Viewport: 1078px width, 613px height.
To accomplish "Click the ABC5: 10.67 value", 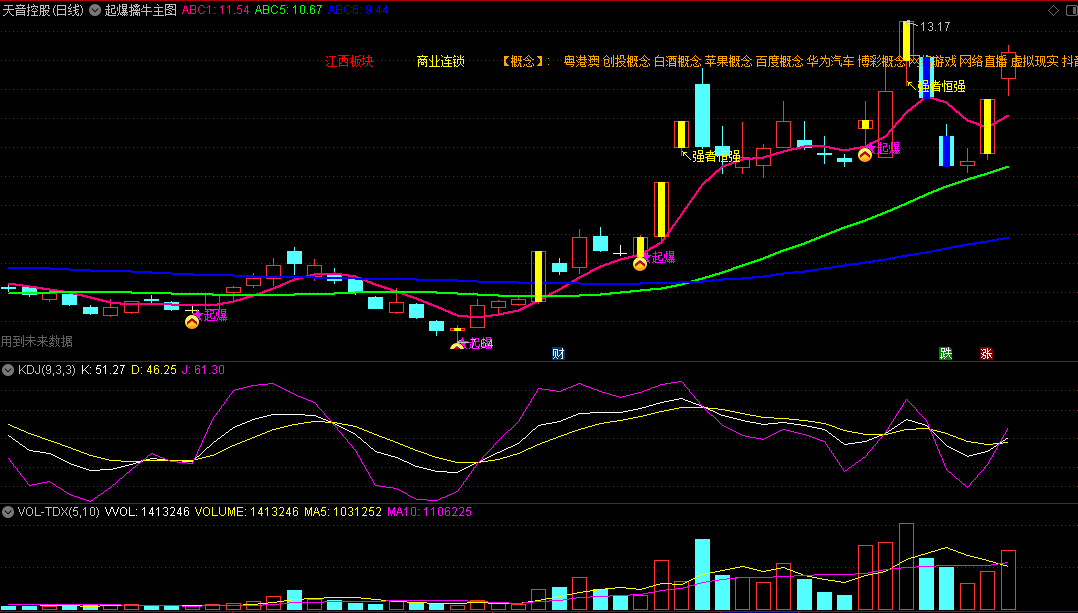I will [x=288, y=10].
